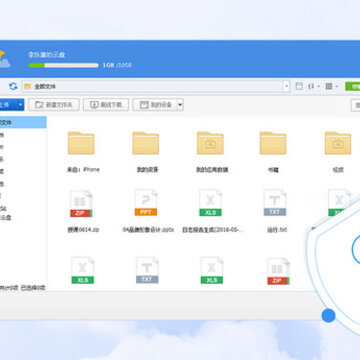Viewport: 360px width, 360px height.
Task: Click the storage capacity progress bar
Action: click(63, 65)
